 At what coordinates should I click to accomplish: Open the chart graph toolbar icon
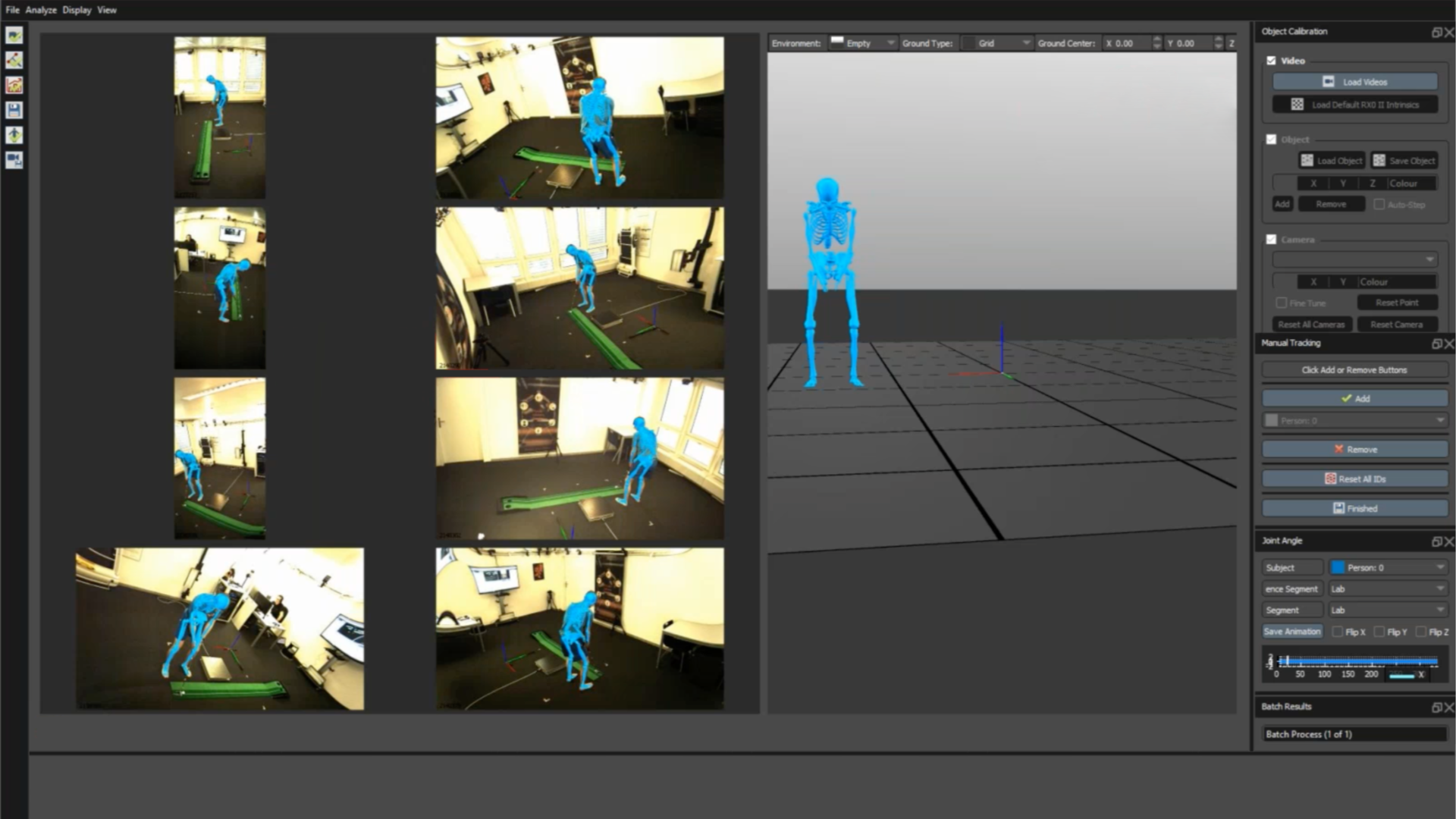pyautogui.click(x=14, y=86)
